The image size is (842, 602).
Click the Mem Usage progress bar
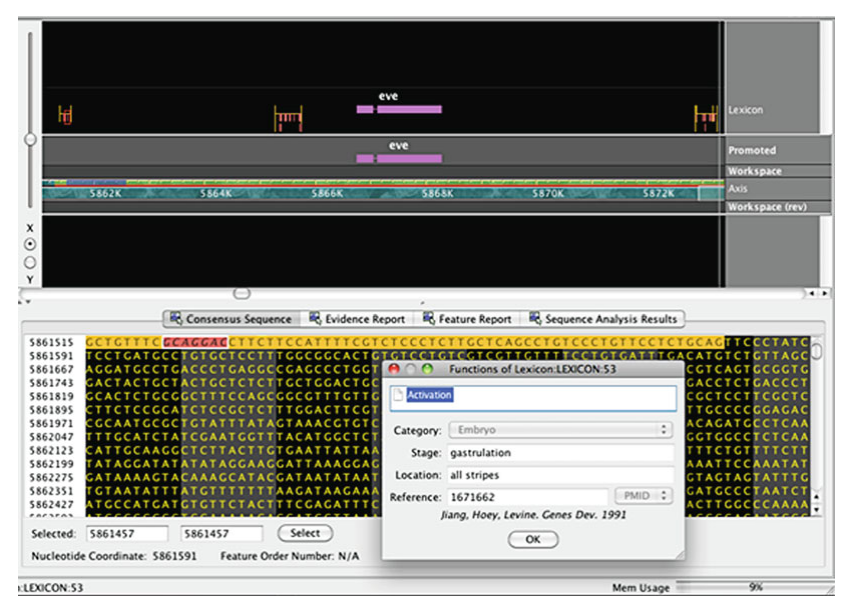tap(754, 587)
